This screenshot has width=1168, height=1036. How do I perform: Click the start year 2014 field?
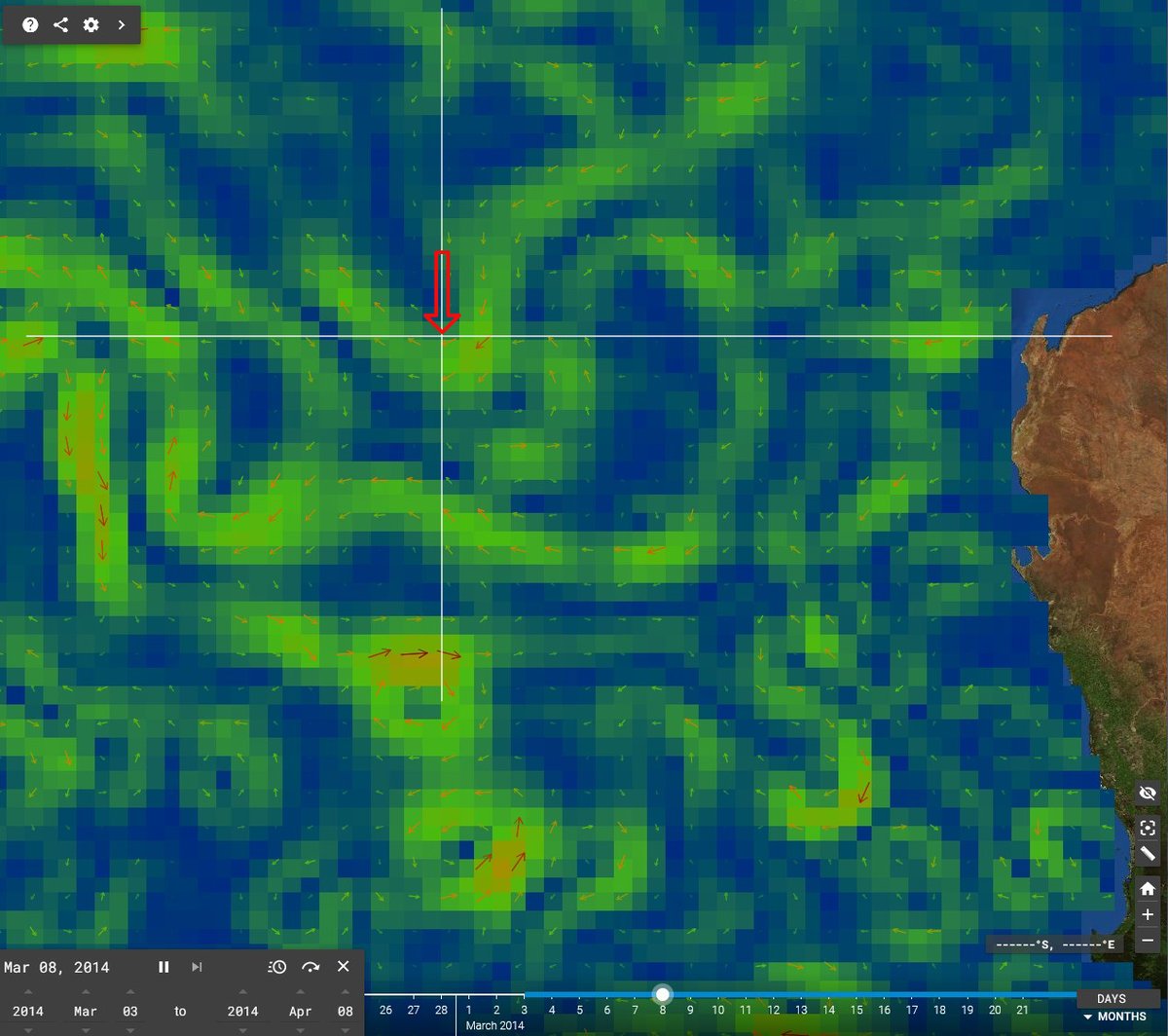[27, 1012]
